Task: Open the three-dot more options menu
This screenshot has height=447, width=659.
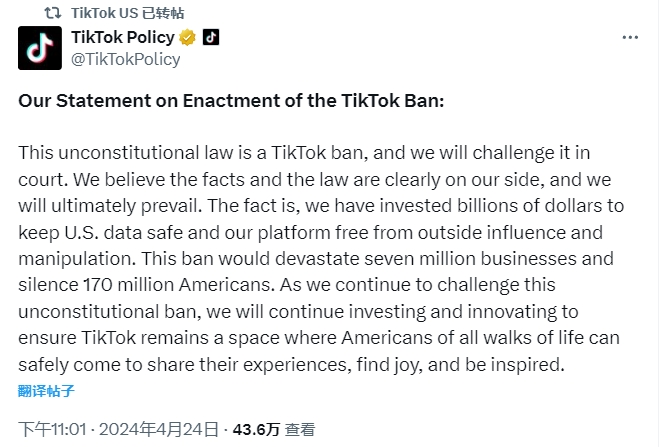Action: (629, 38)
